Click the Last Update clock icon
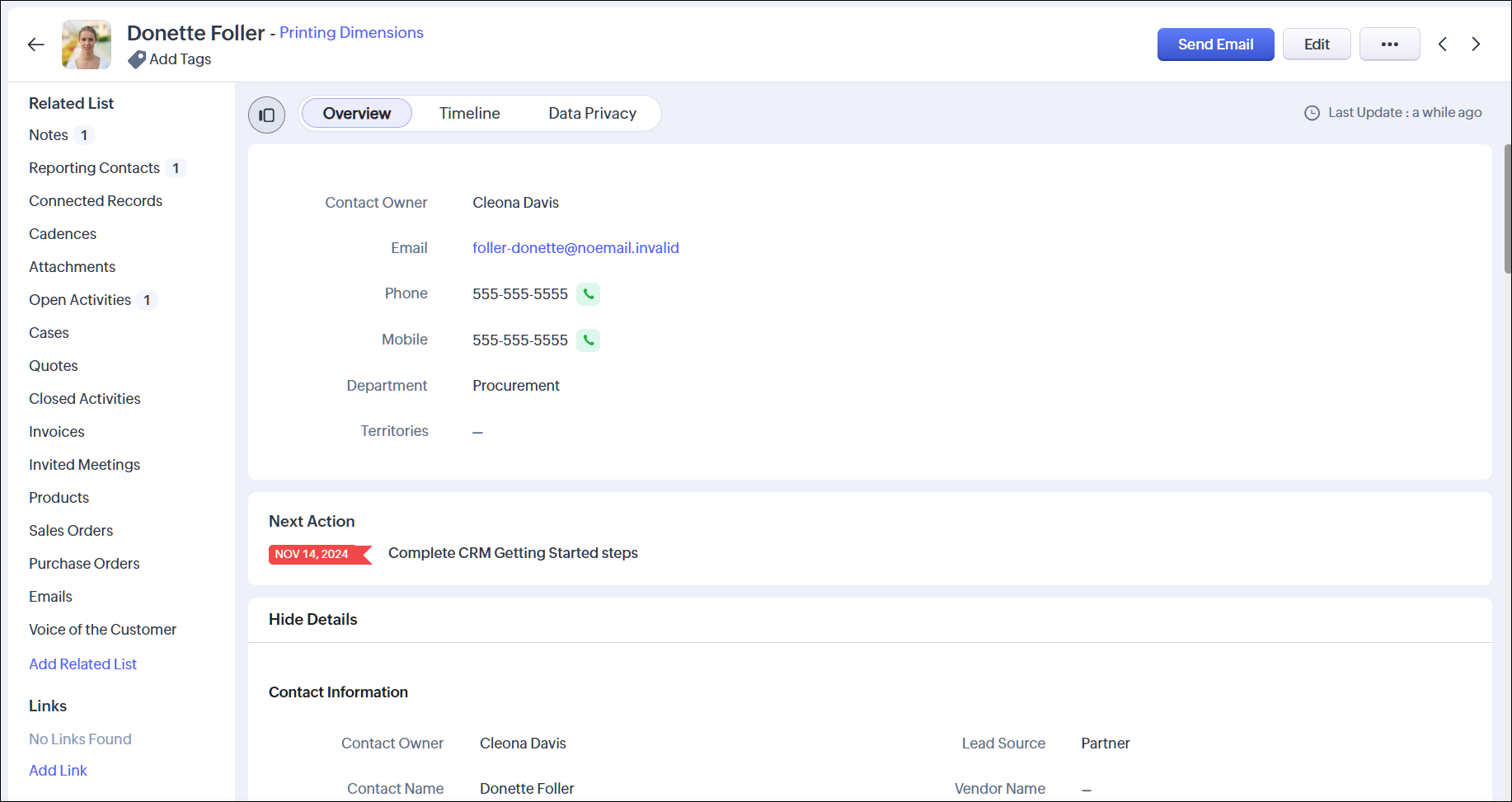 tap(1312, 113)
